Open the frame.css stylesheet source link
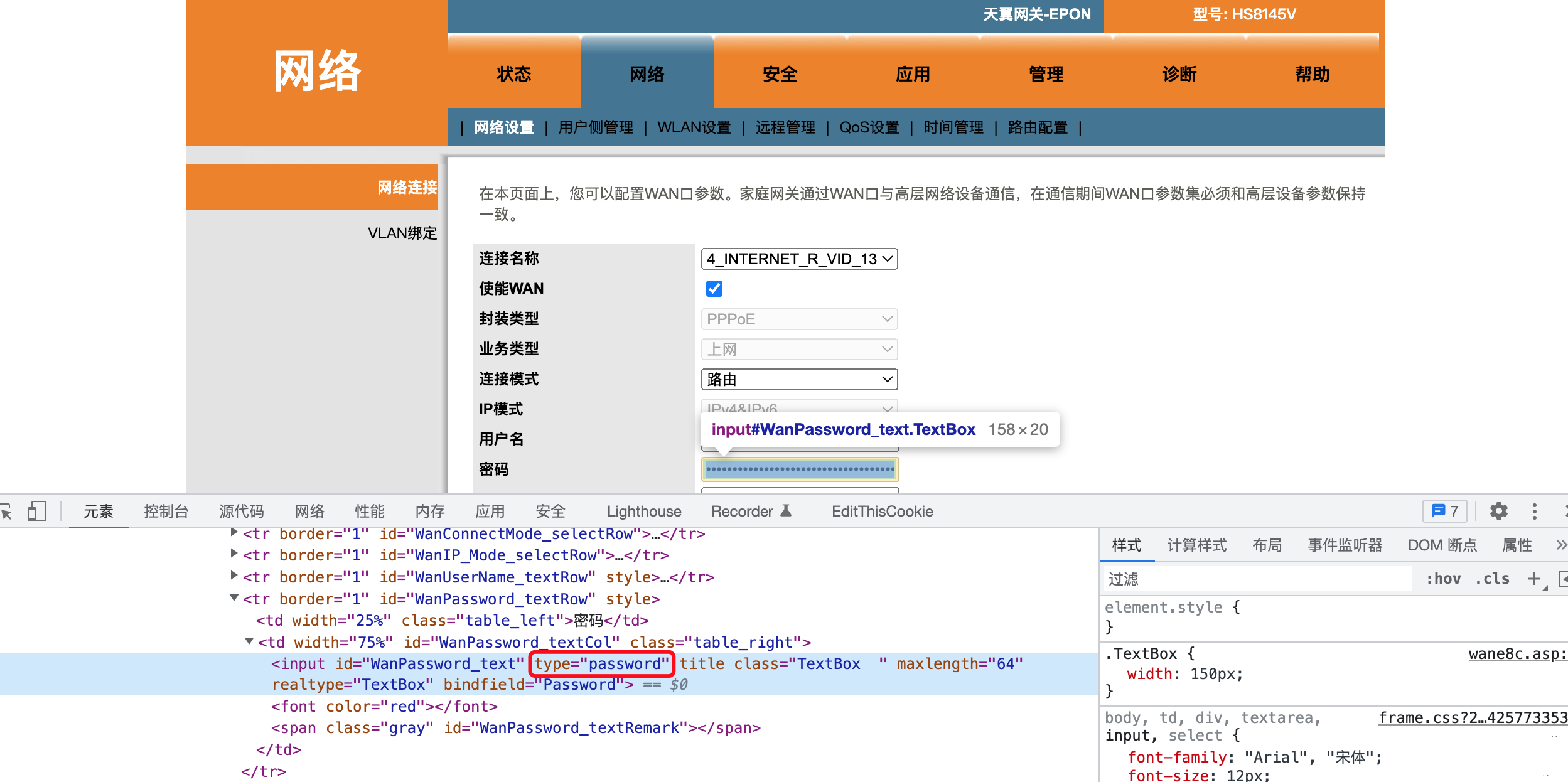 point(1473,718)
